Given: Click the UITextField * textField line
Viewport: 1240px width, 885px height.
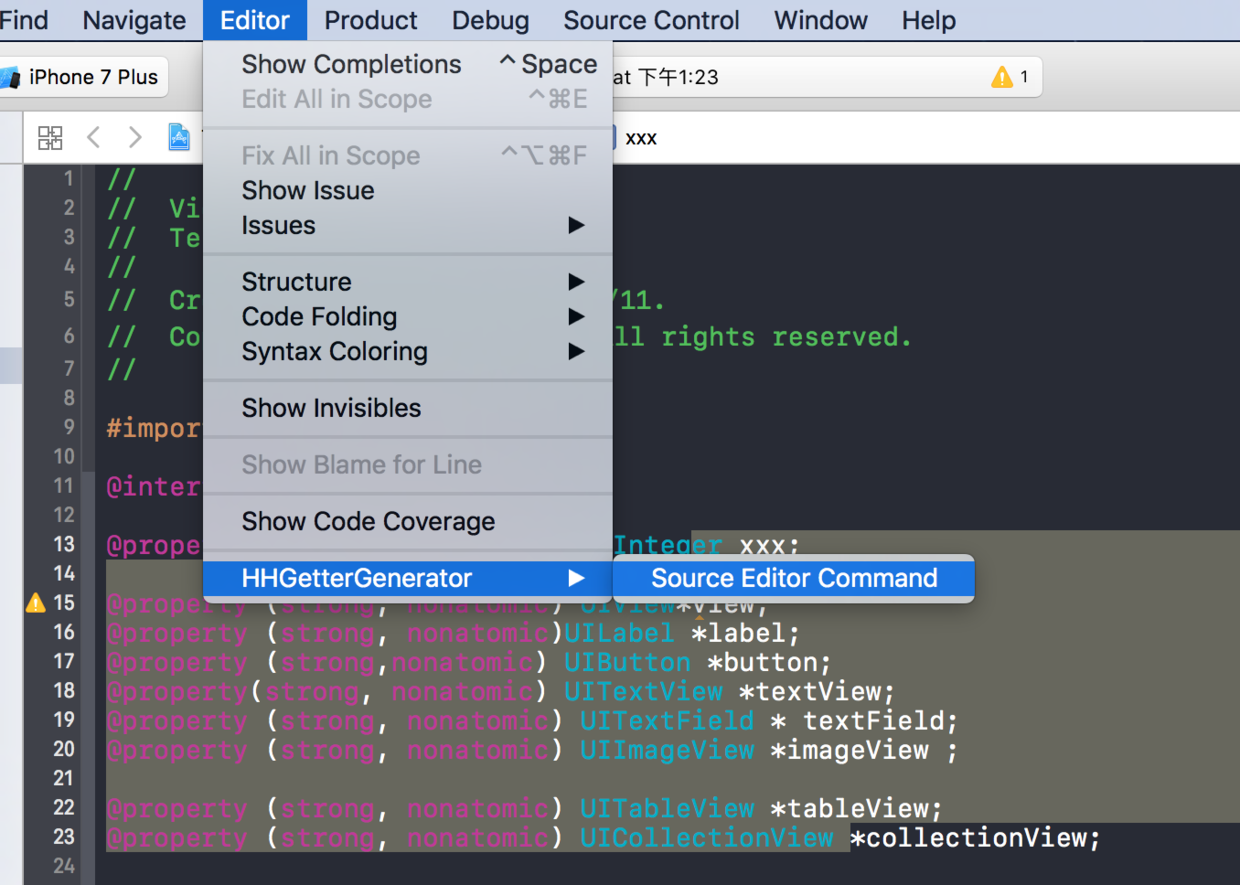Looking at the screenshot, I should click(x=532, y=720).
